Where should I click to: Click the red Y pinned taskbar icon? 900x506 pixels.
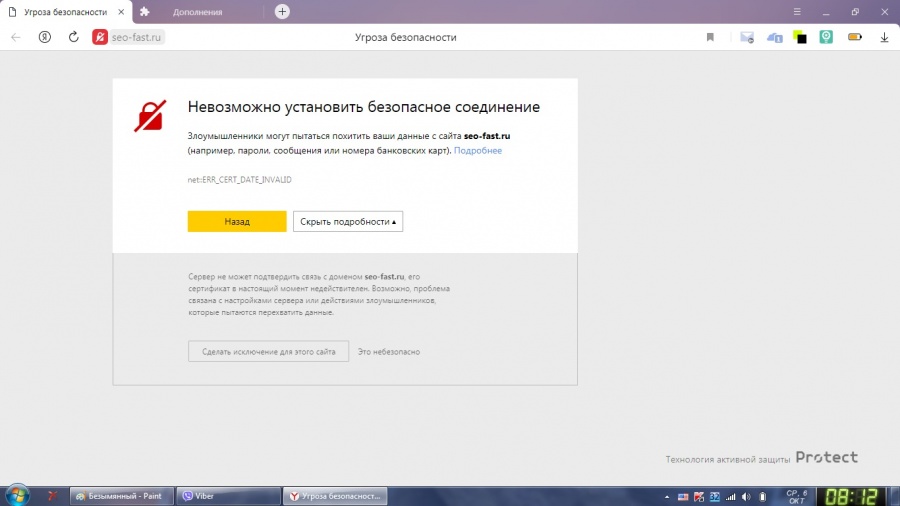tap(52, 496)
